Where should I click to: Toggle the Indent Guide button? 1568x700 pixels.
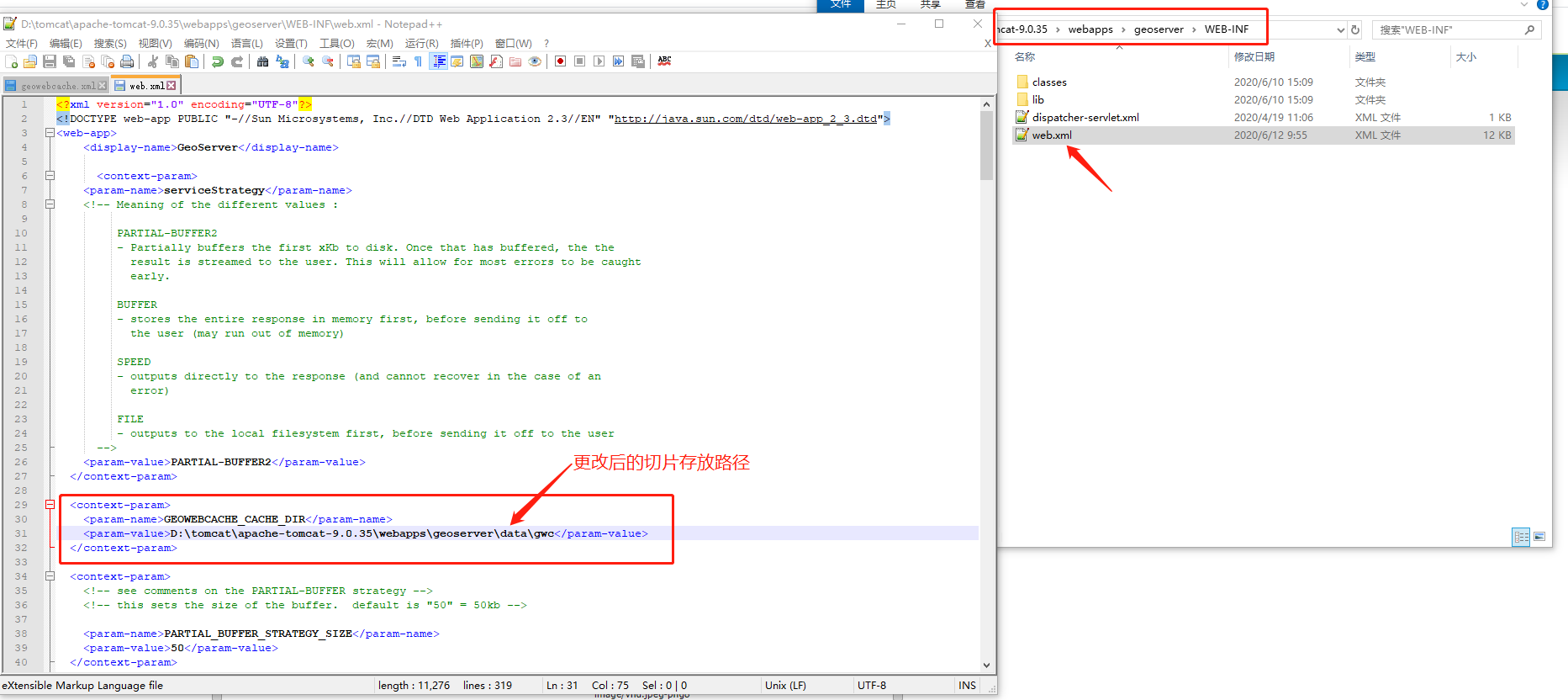(x=438, y=61)
